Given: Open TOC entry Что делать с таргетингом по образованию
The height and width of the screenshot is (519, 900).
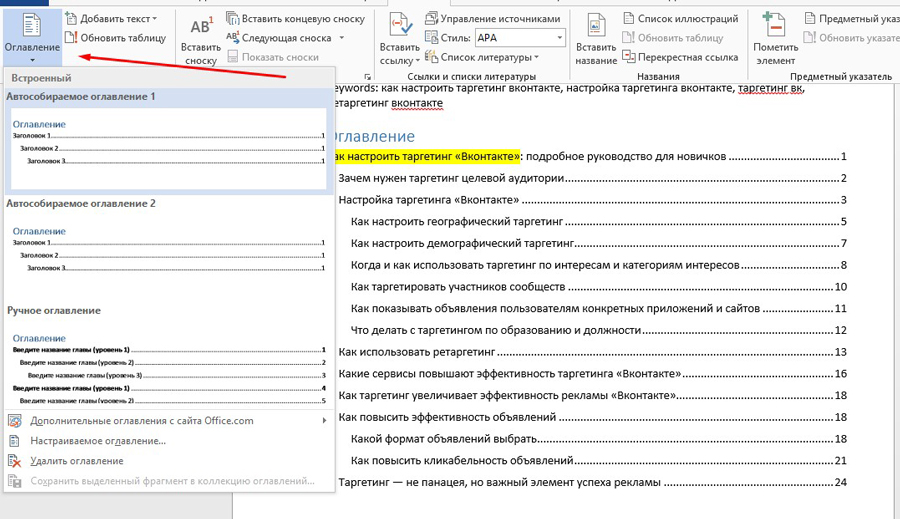Looking at the screenshot, I should tap(599, 330).
